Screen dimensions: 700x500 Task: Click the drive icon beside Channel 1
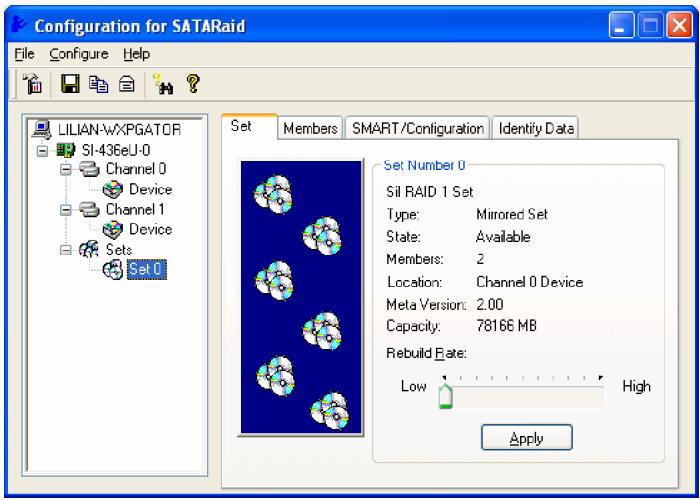(89, 209)
